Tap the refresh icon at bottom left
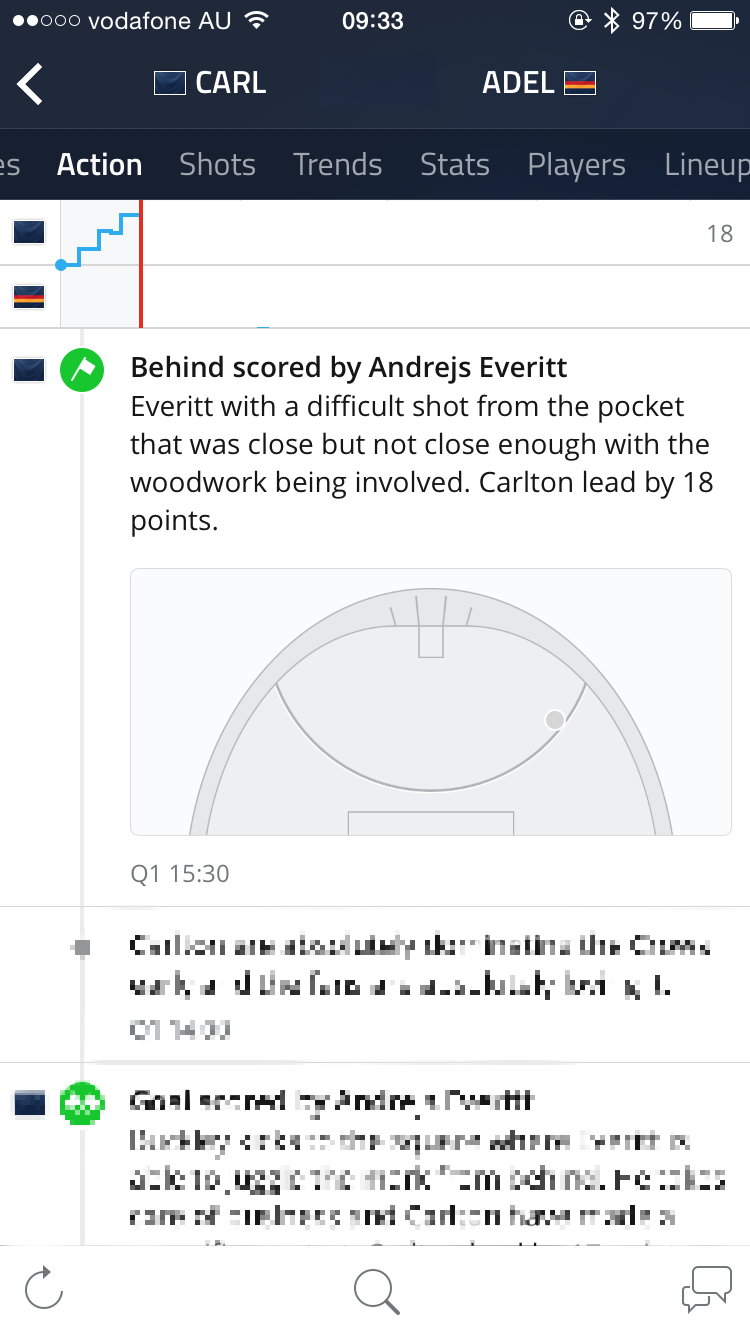The image size is (750, 1334). pos(44,1288)
